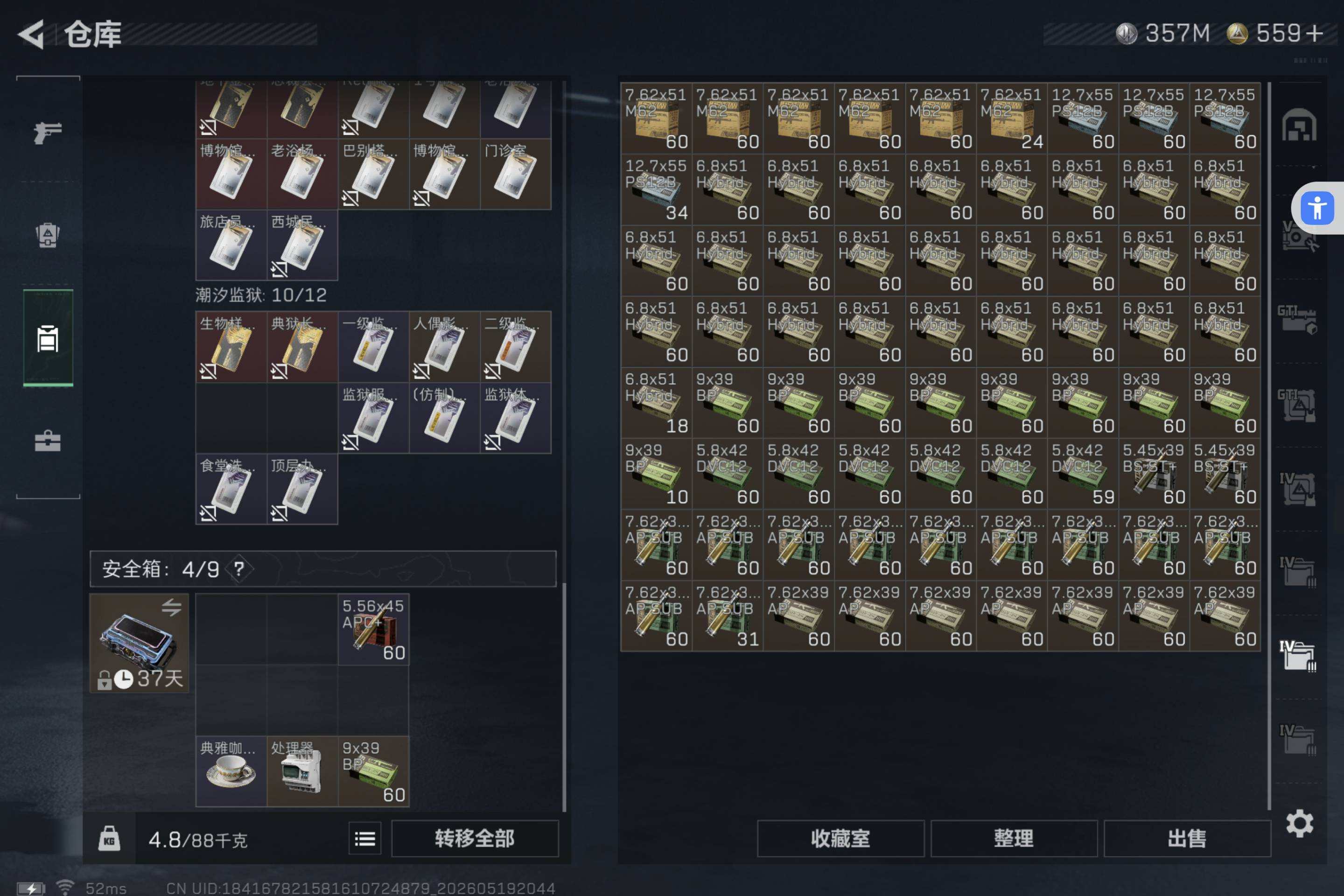Select the 5.56x45 APC+ ammo in safe box

(x=373, y=629)
